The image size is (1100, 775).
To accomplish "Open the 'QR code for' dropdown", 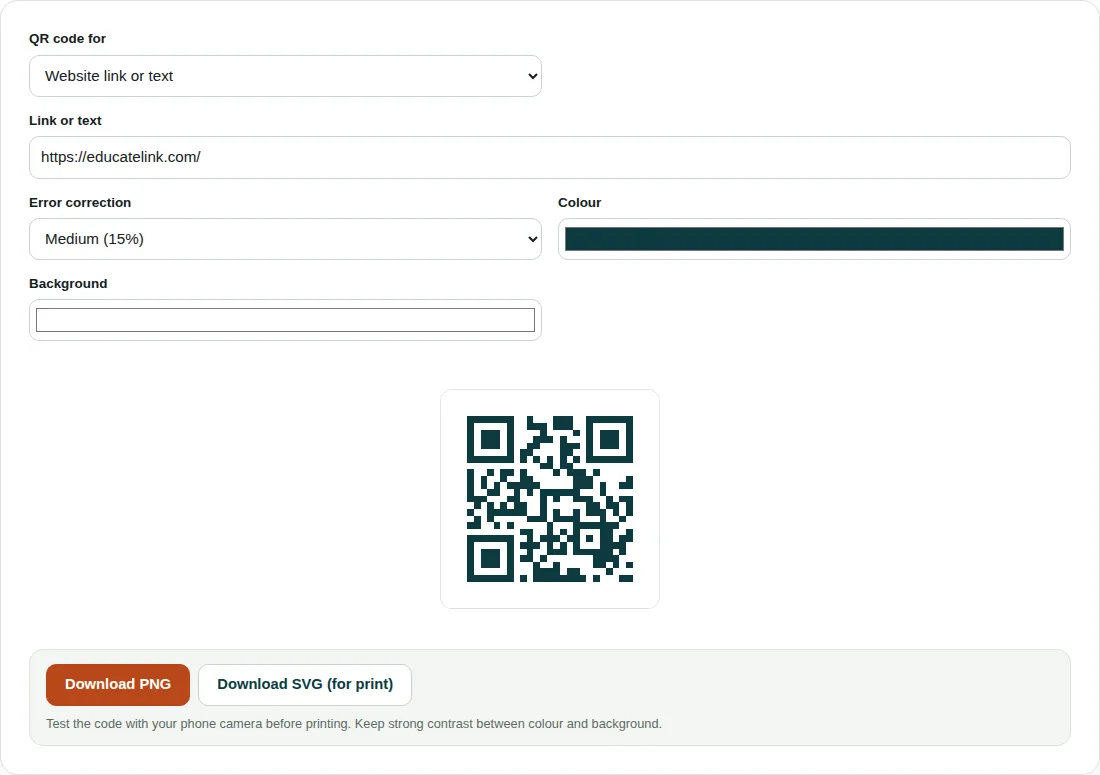I will 285,76.
